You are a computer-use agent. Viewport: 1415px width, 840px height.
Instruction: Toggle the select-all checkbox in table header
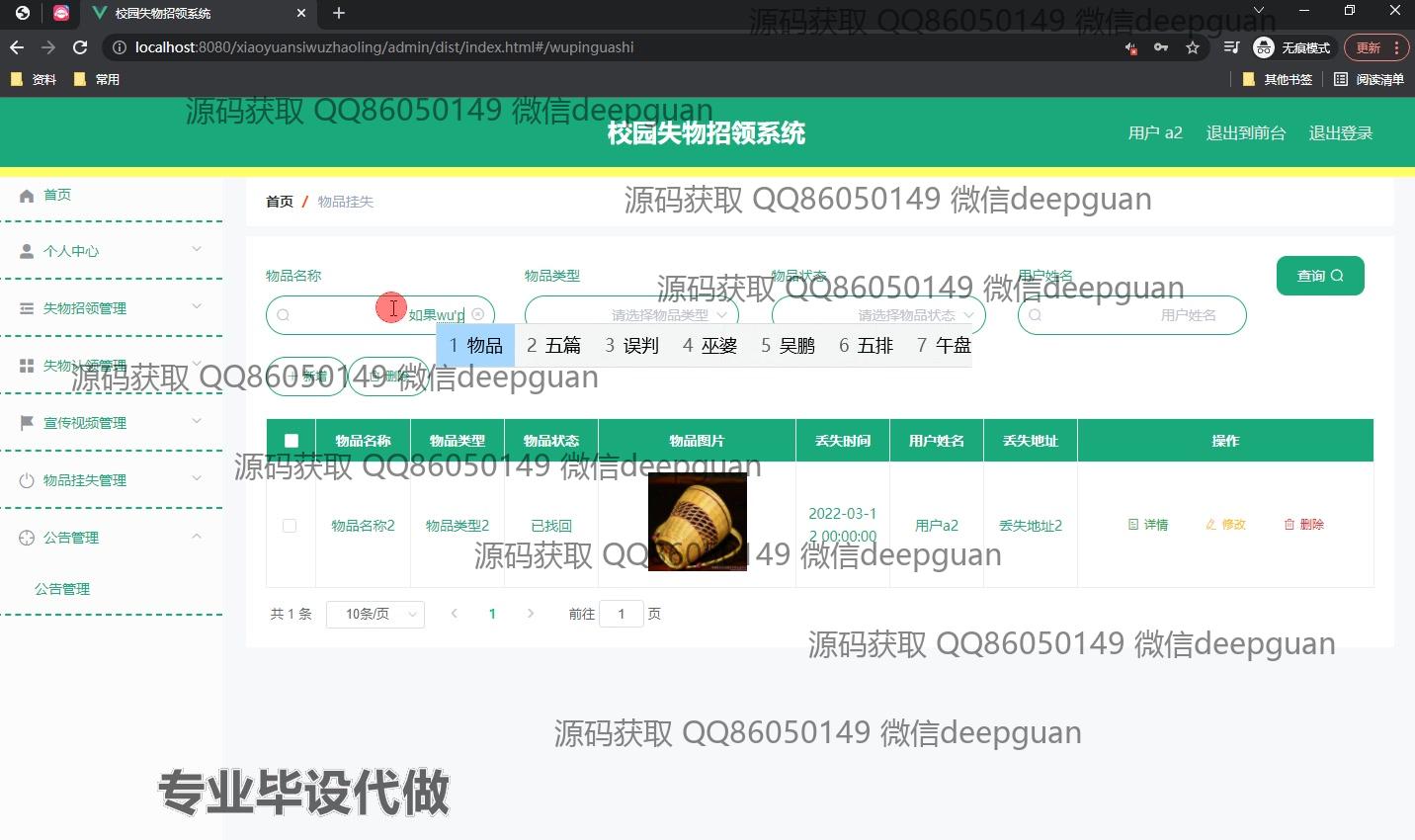click(290, 441)
